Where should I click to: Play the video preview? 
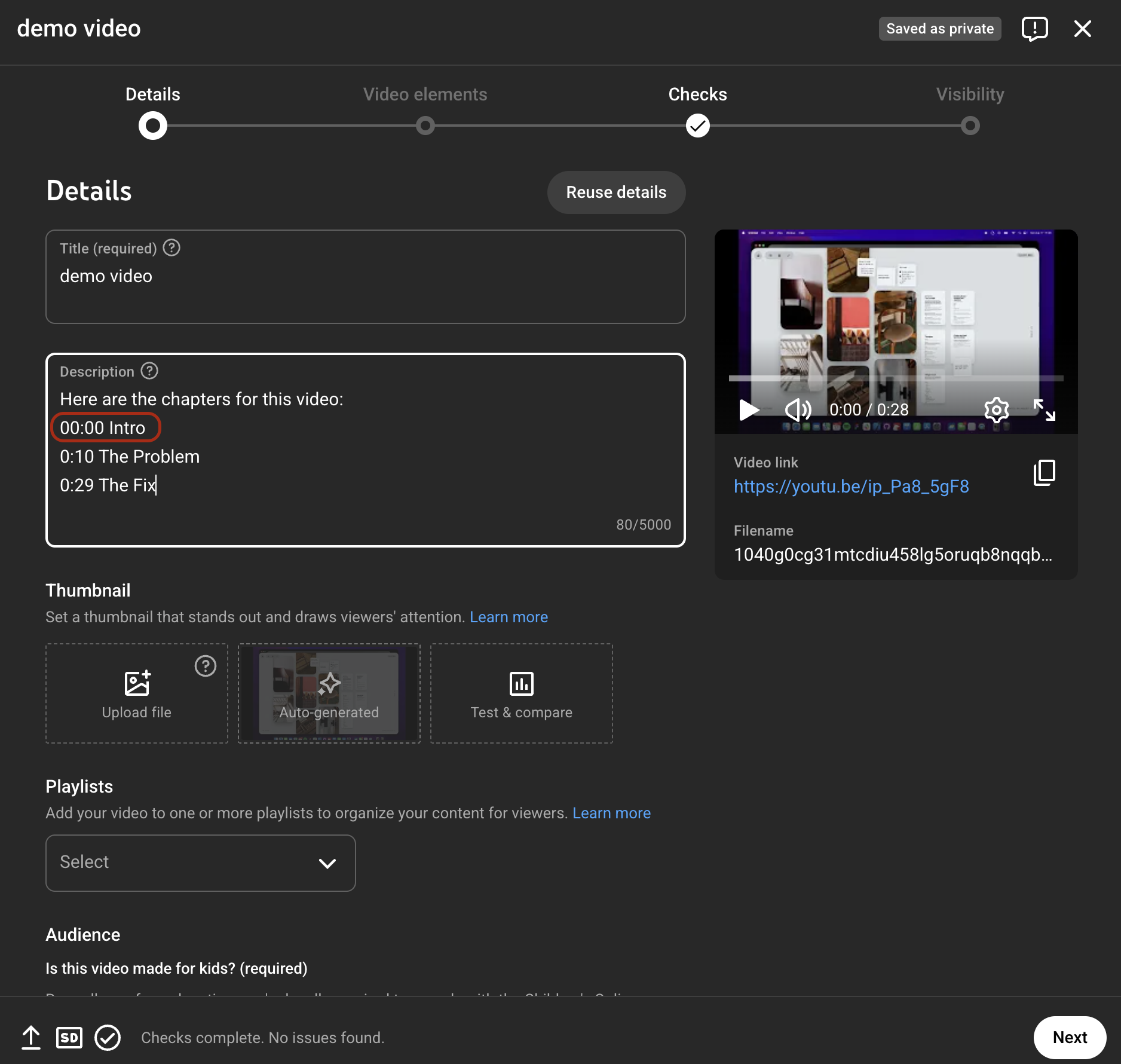pos(749,410)
